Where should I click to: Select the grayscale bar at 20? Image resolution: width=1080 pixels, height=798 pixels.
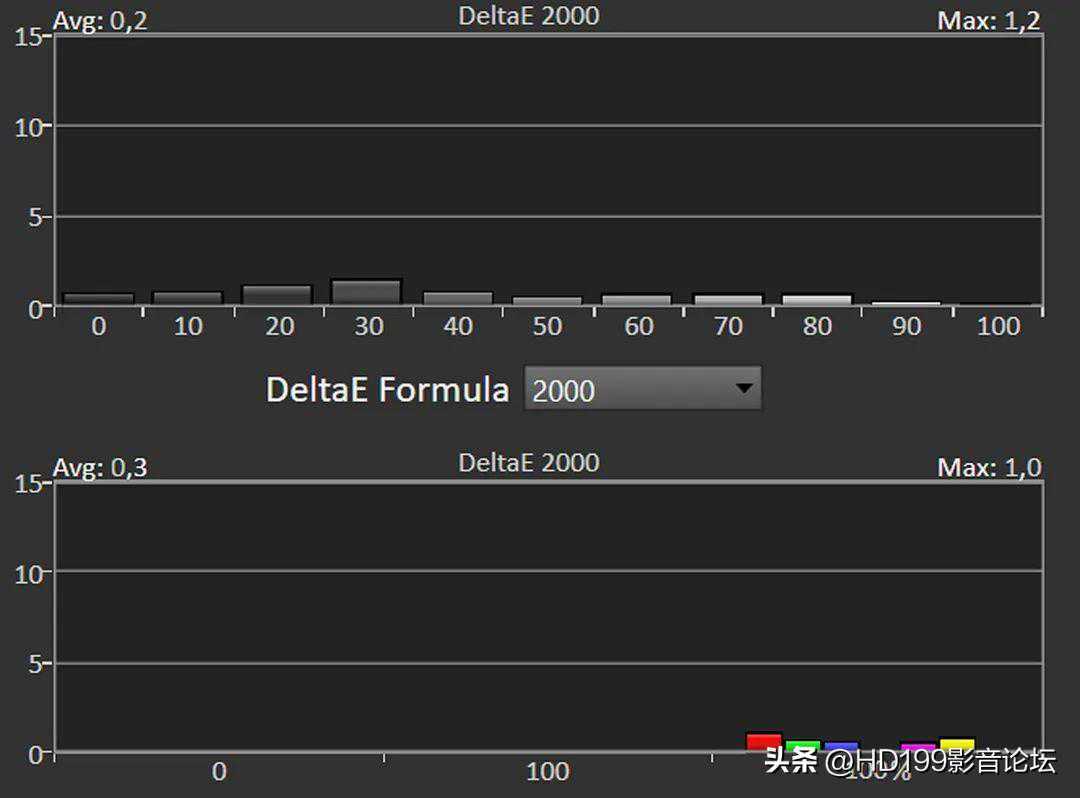(277, 295)
